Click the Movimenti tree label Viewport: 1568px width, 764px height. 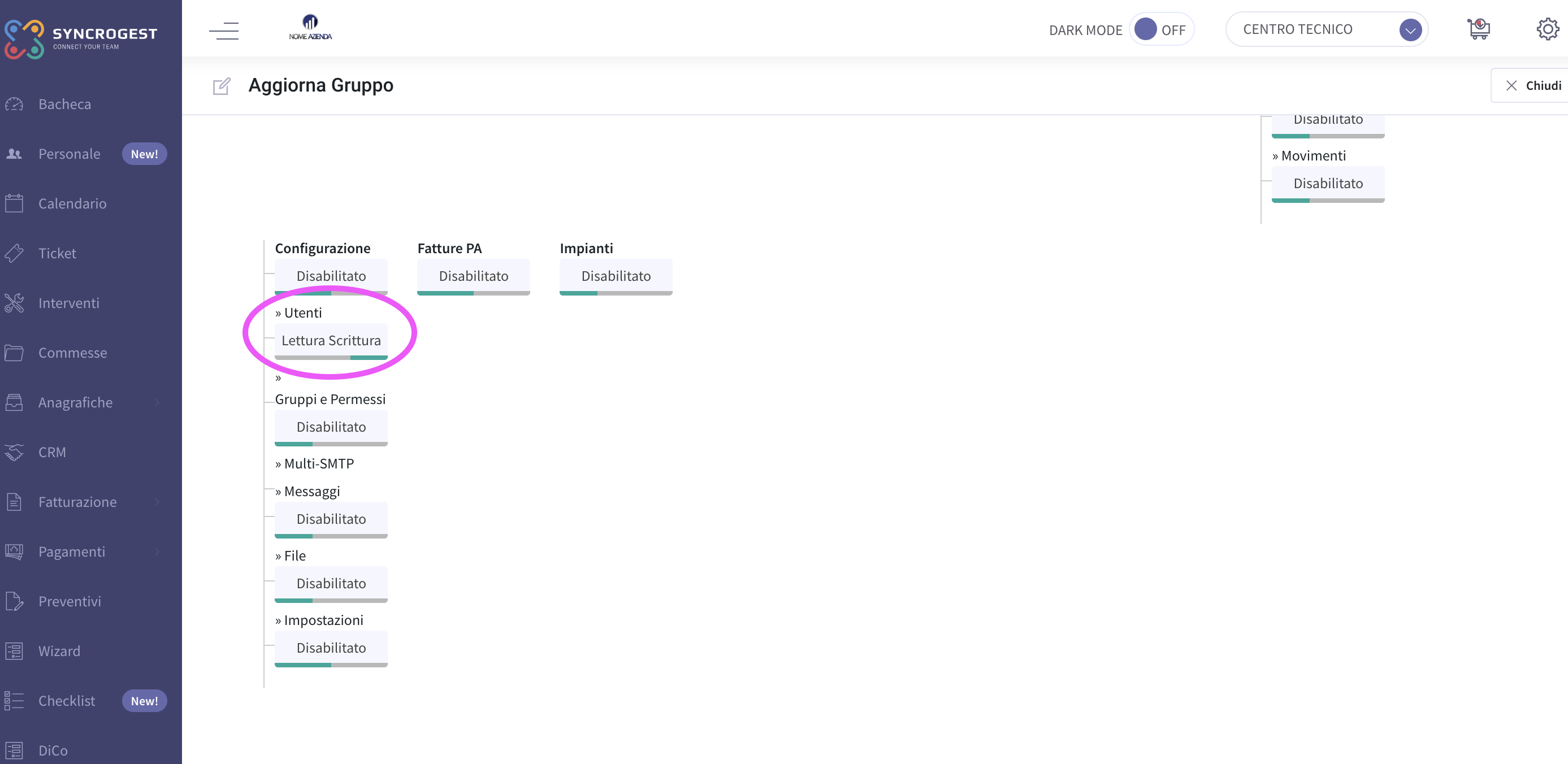click(x=1309, y=156)
